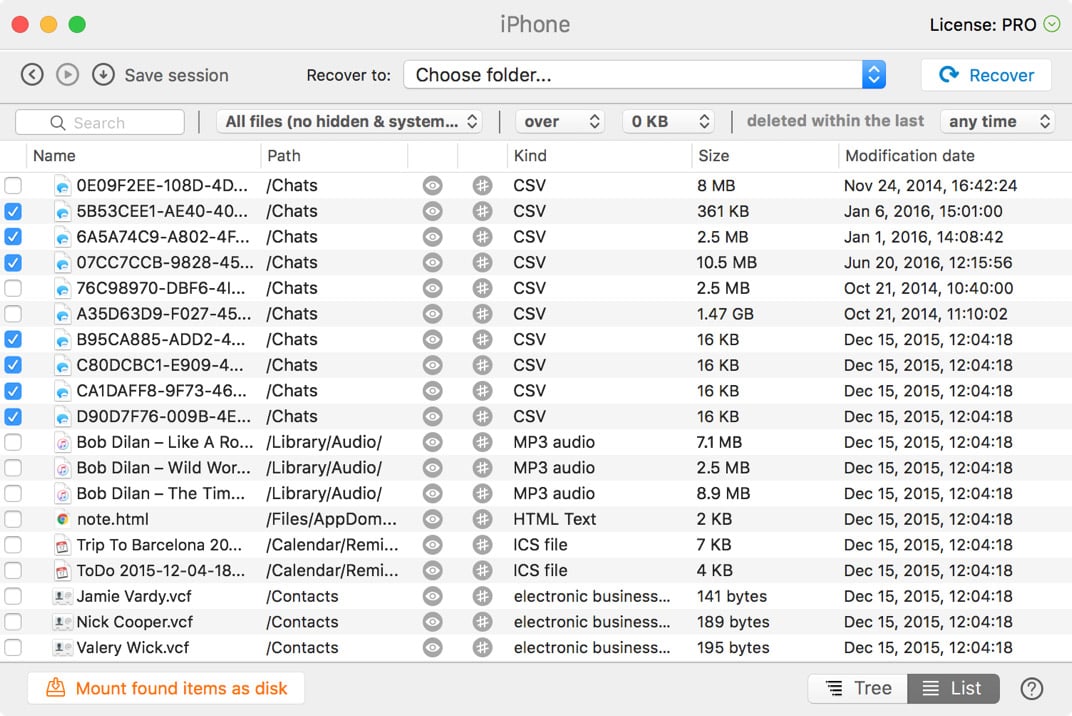Screen dimensions: 1072x716
Task: Preview note.html using the eye icon
Action: click(432, 519)
